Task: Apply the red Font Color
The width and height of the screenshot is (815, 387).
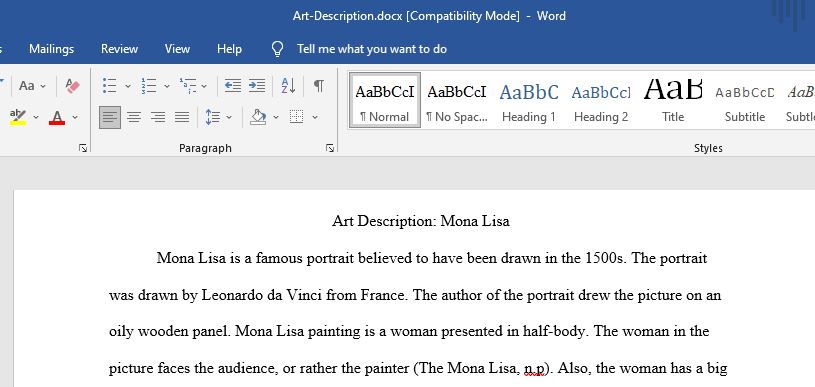Action: tap(57, 117)
